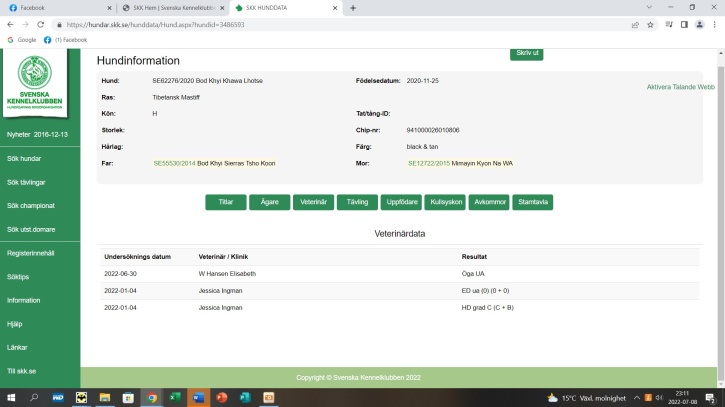The image size is (725, 407).
Task: Open the (1) Facebook bookmark
Action: click(65, 40)
